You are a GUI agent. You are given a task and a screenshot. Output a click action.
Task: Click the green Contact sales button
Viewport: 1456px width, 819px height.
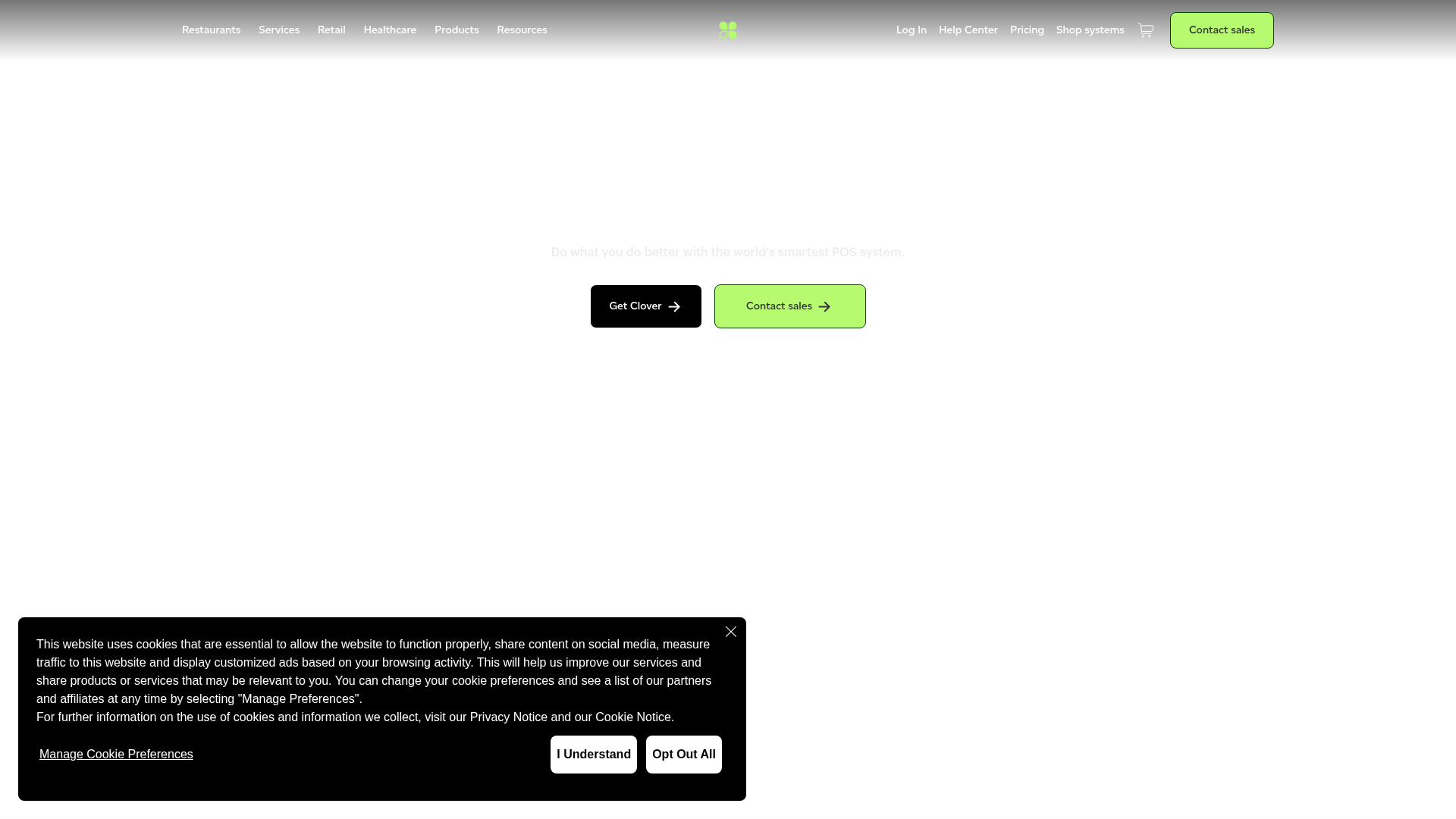(789, 306)
